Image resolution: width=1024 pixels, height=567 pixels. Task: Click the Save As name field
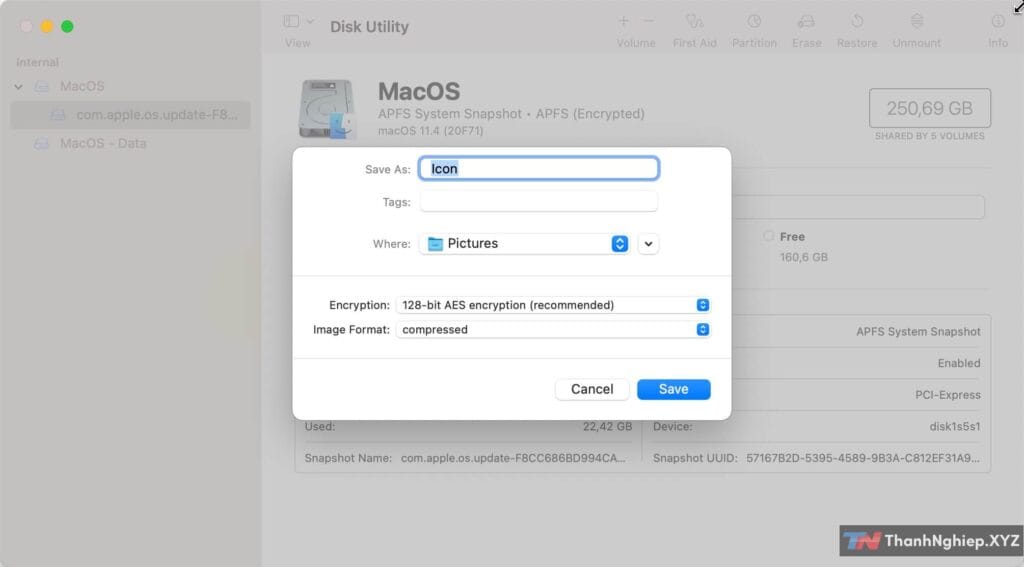click(x=539, y=169)
